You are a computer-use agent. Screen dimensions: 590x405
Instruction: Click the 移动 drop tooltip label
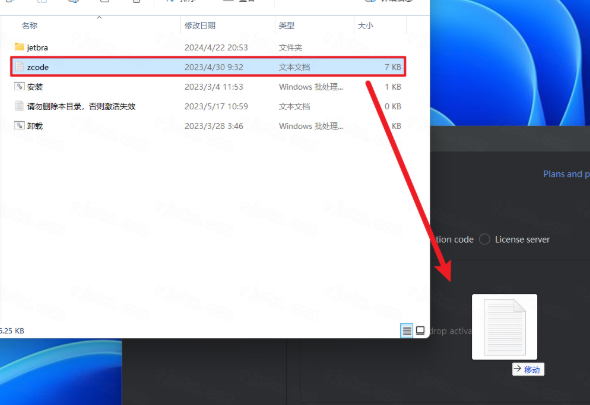tap(528, 369)
